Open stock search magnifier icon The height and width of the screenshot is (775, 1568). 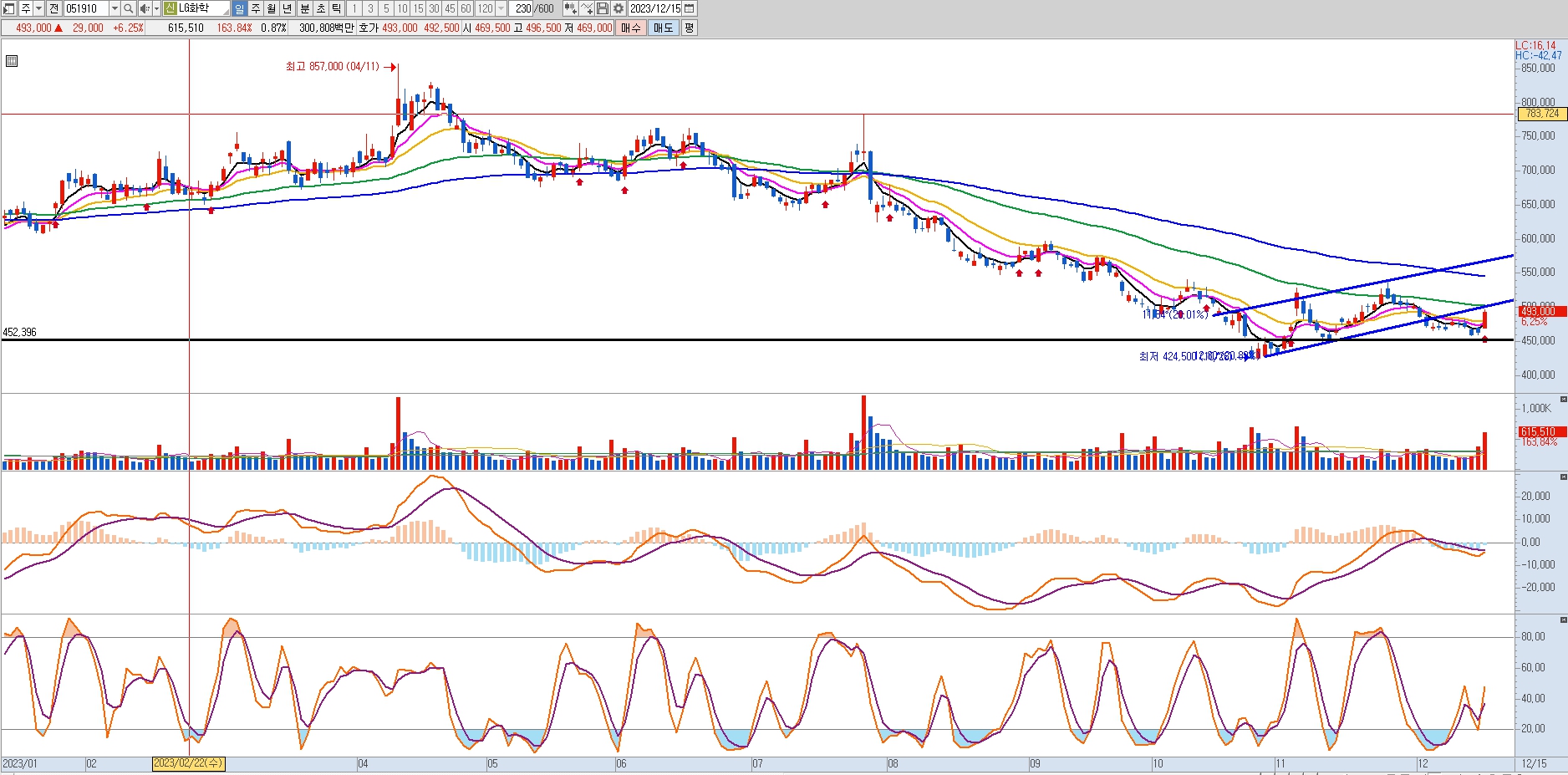[x=129, y=8]
